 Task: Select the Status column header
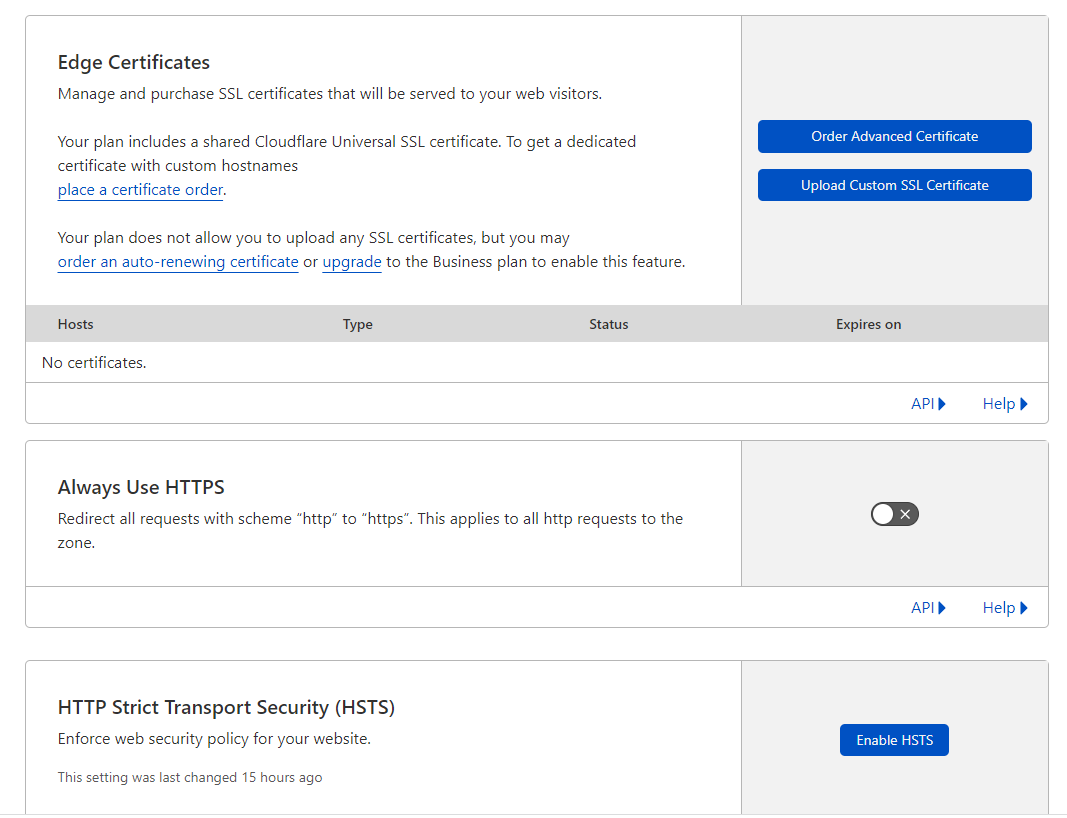tap(608, 324)
